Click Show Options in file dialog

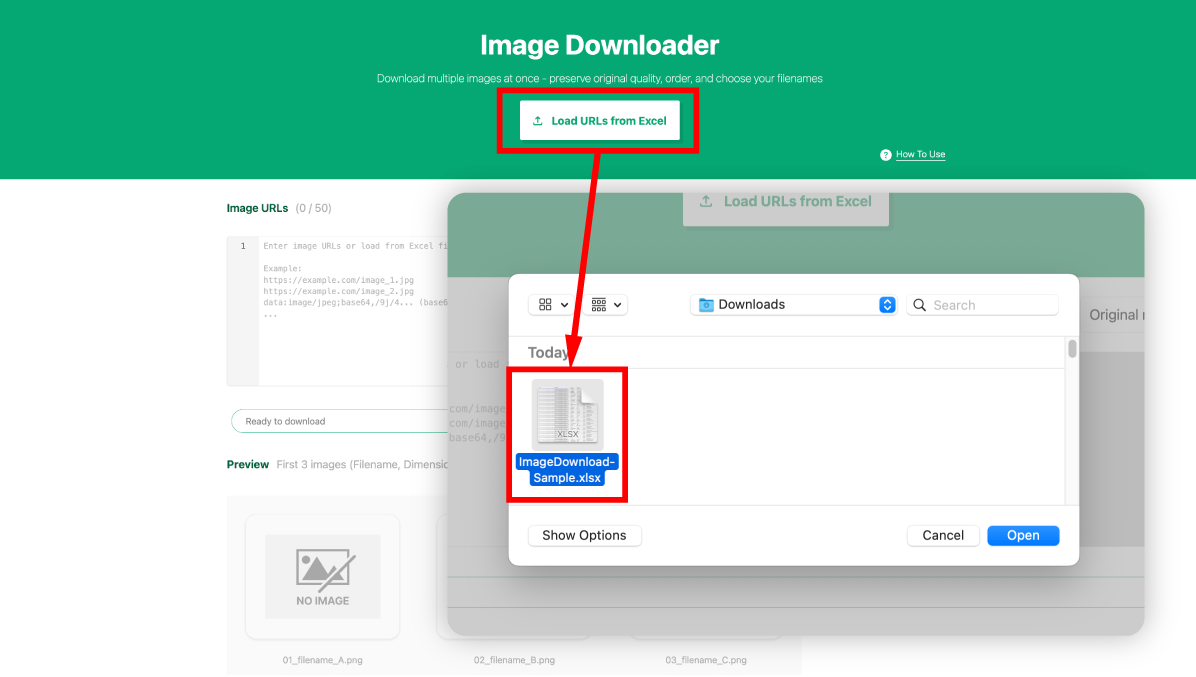(x=584, y=535)
